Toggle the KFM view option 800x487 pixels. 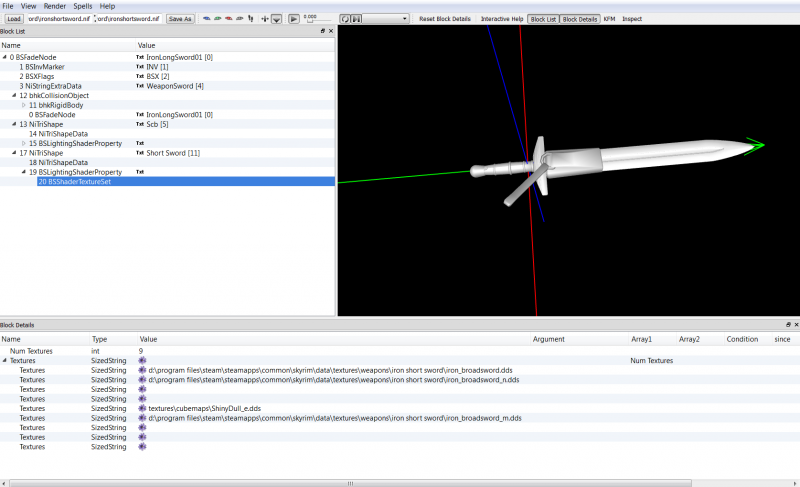609,19
